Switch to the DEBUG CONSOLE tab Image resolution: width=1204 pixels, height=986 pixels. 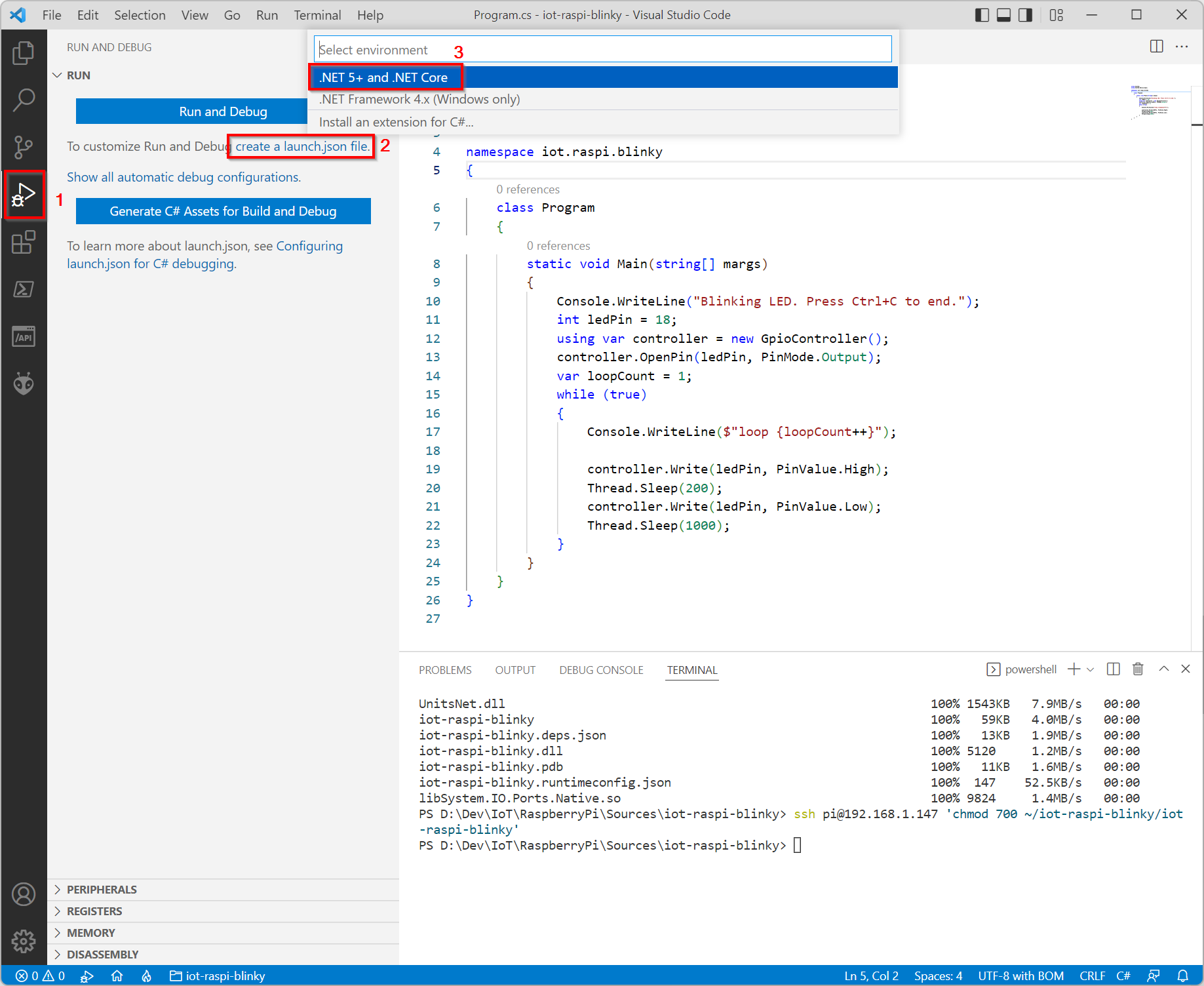(x=601, y=670)
